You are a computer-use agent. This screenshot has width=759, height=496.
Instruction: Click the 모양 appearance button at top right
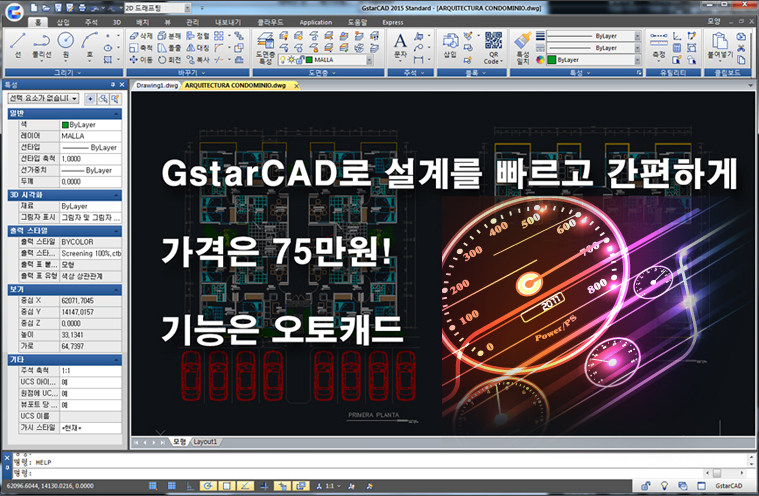click(713, 21)
